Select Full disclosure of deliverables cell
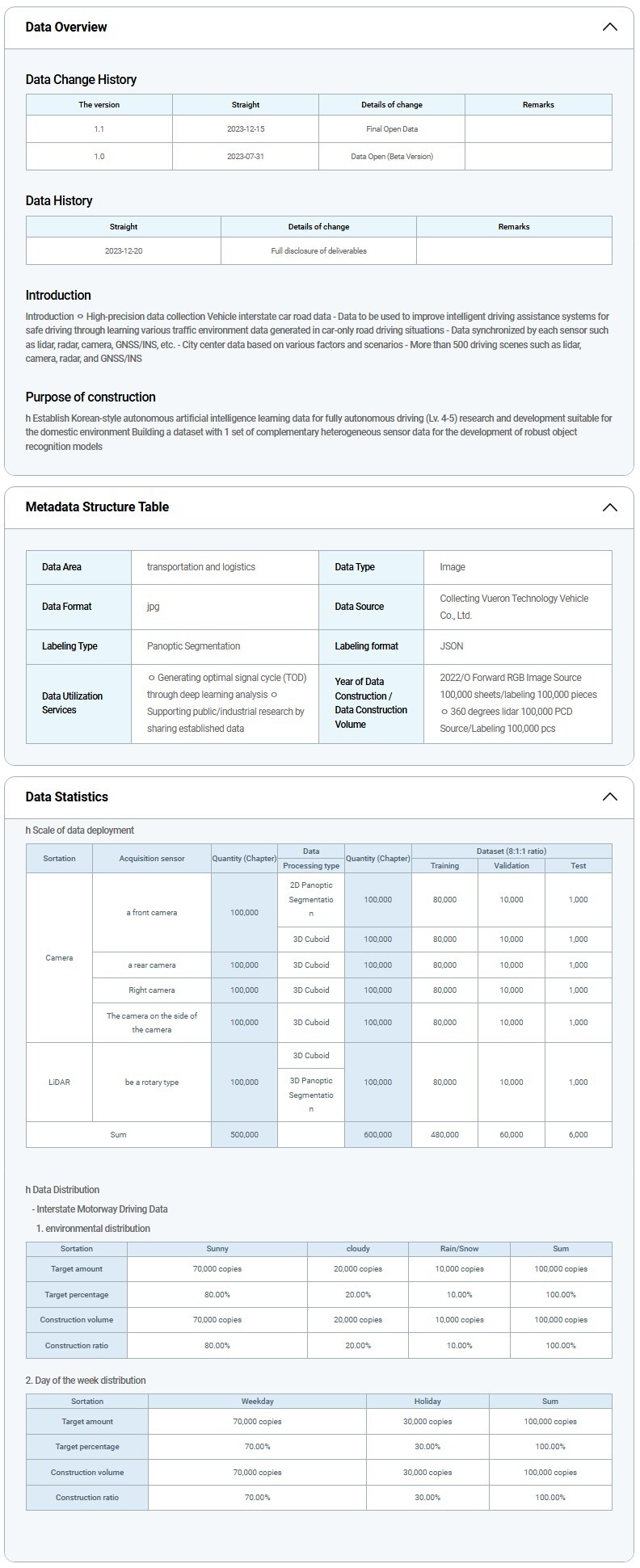Viewport: 640px width, 1568px height. (x=318, y=251)
